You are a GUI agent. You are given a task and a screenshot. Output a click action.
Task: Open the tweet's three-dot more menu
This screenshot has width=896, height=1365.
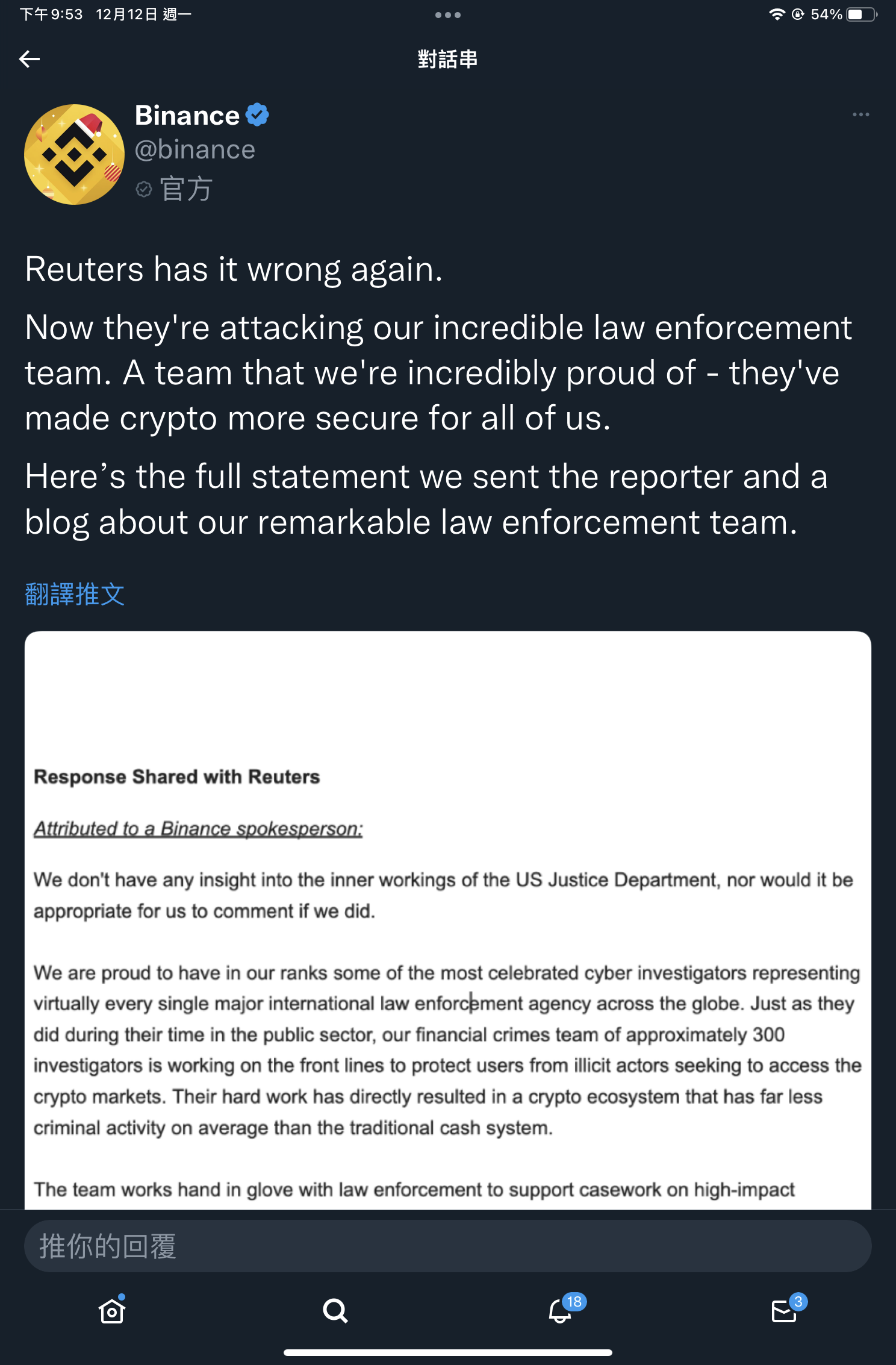pos(860,114)
